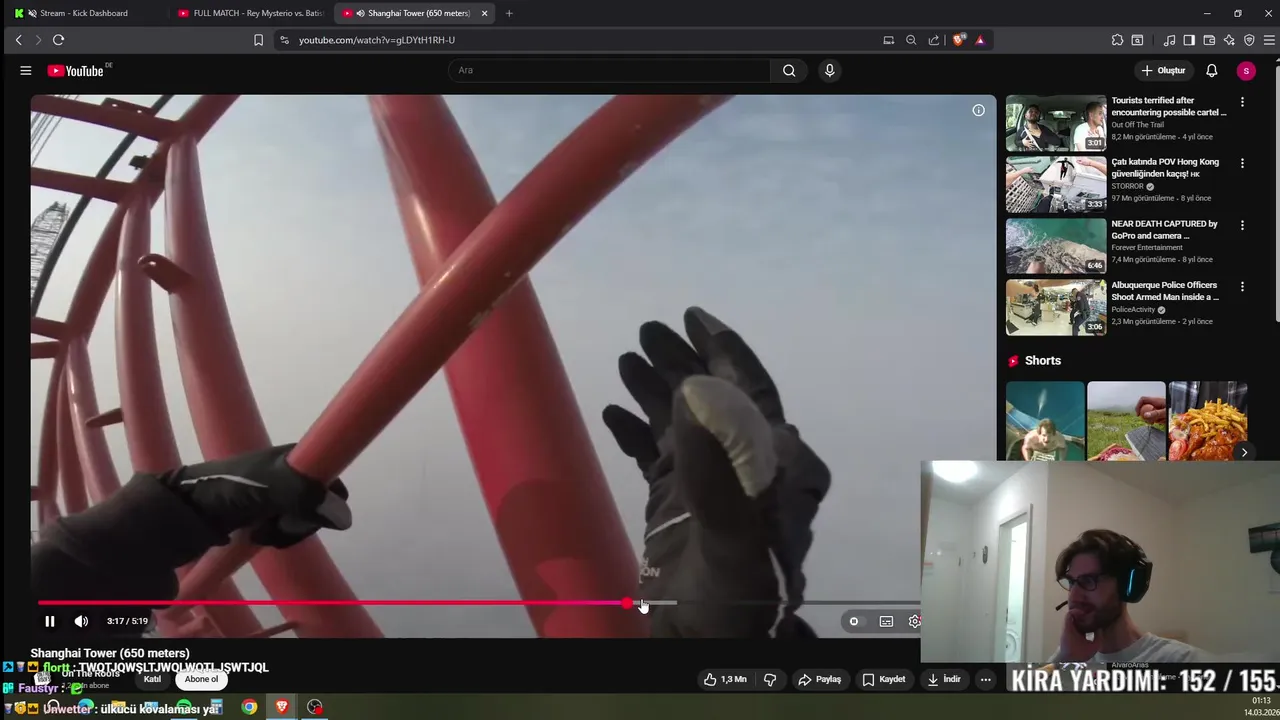Viewport: 1280px width, 720px height.
Task: Open the YouTube hamburger guide menu
Action: pyautogui.click(x=26, y=70)
